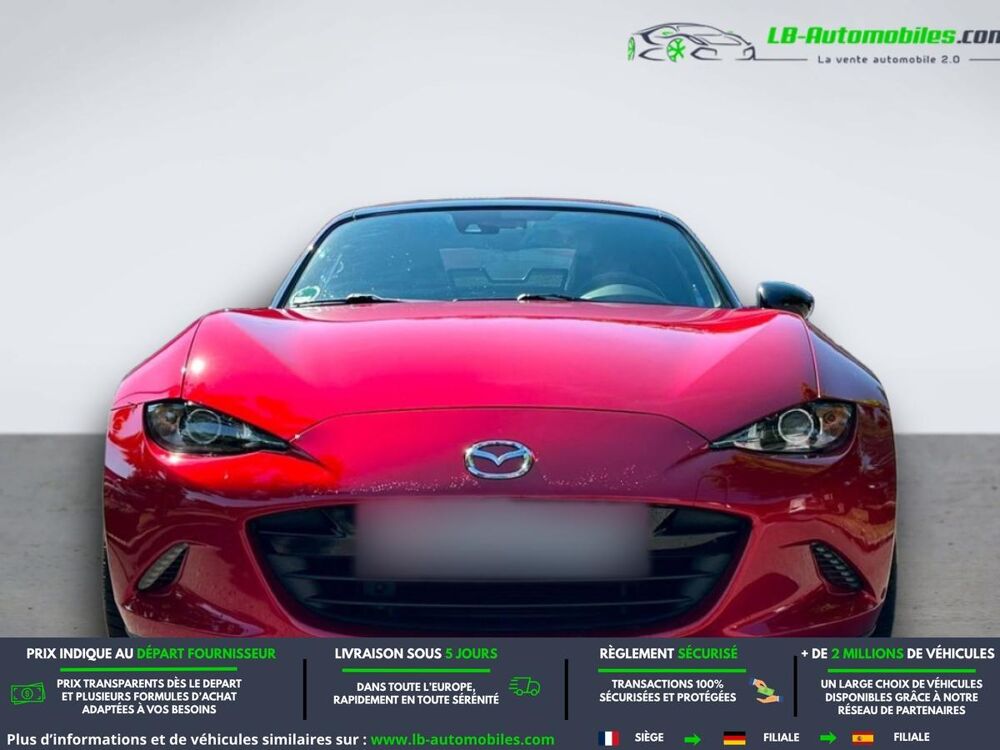Viewport: 1000px width, 750px height.
Task: Click the French flag icon
Action: 608,739
